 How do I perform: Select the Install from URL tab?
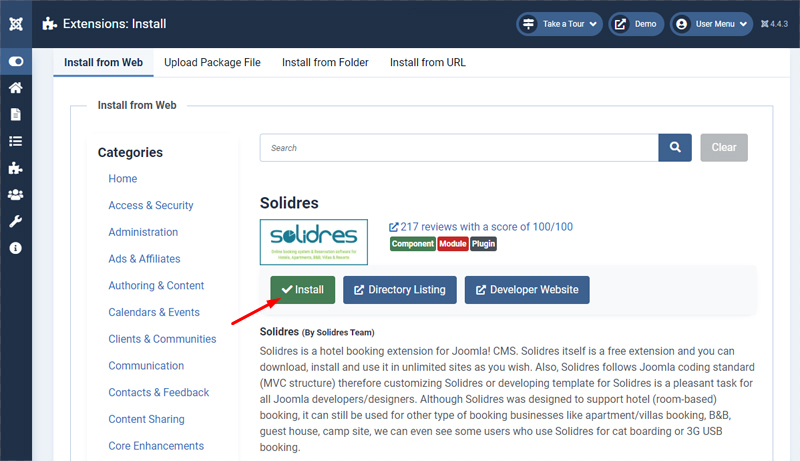[x=427, y=62]
